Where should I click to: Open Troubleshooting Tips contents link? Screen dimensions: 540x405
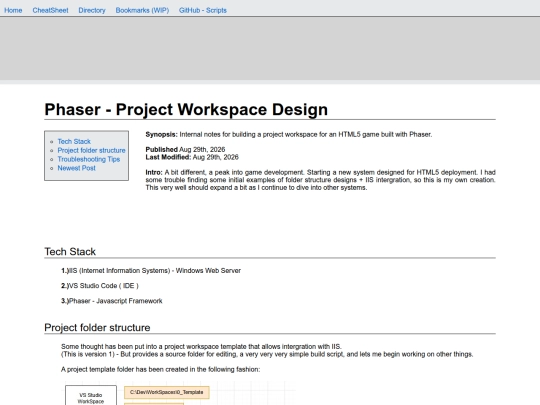(x=89, y=159)
